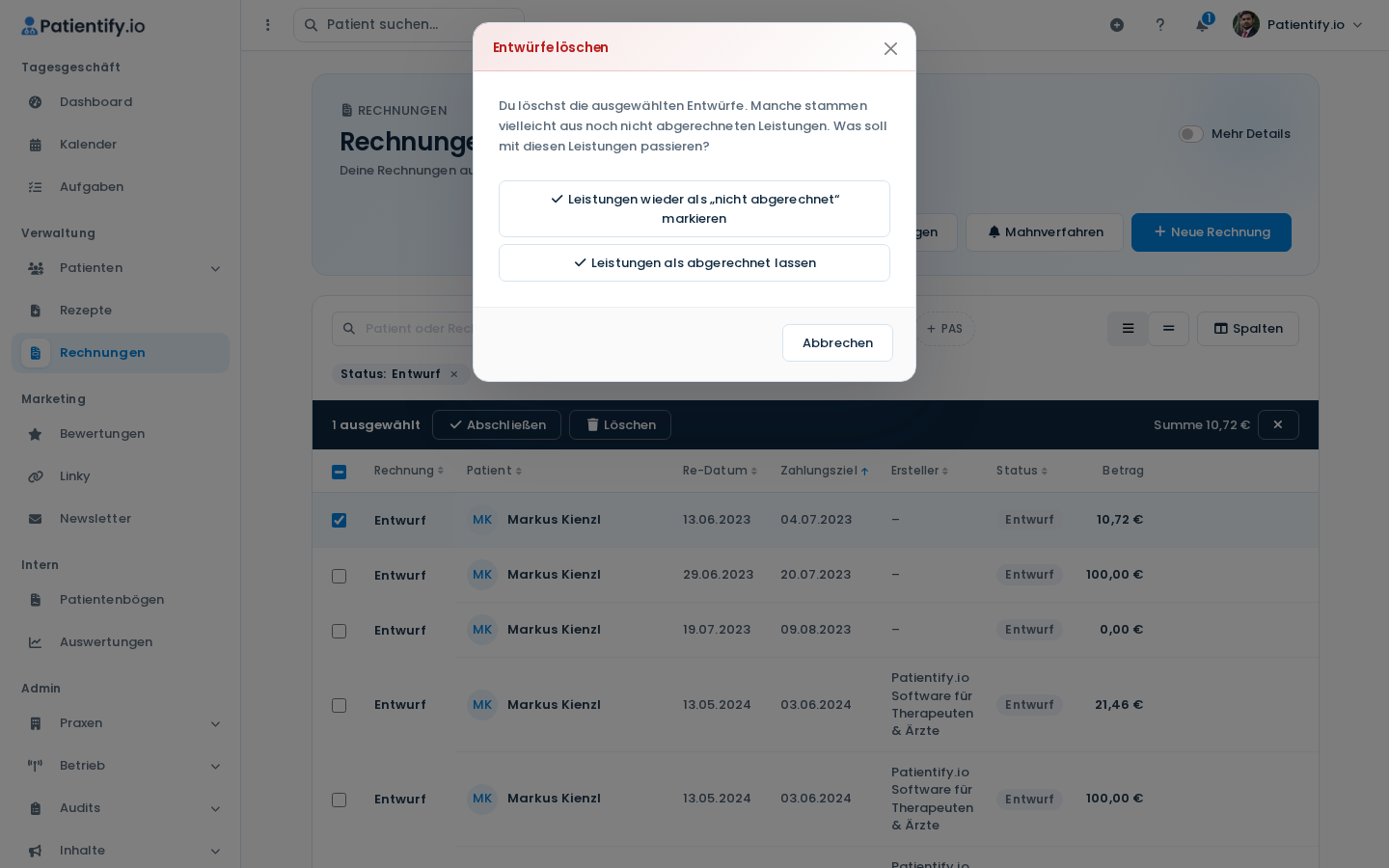Open Kalender in the sidebar
The width and height of the screenshot is (1389, 868).
(x=121, y=145)
